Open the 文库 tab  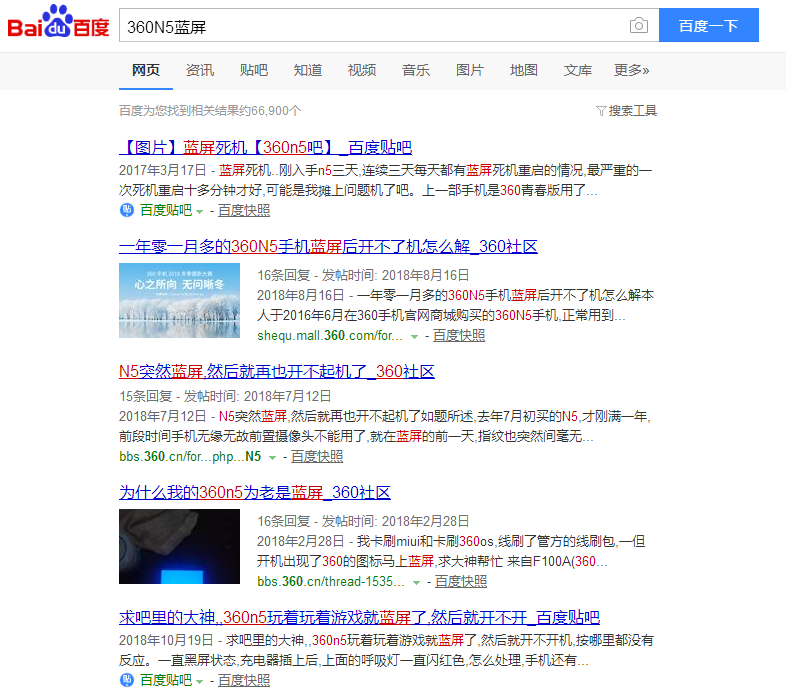[578, 70]
